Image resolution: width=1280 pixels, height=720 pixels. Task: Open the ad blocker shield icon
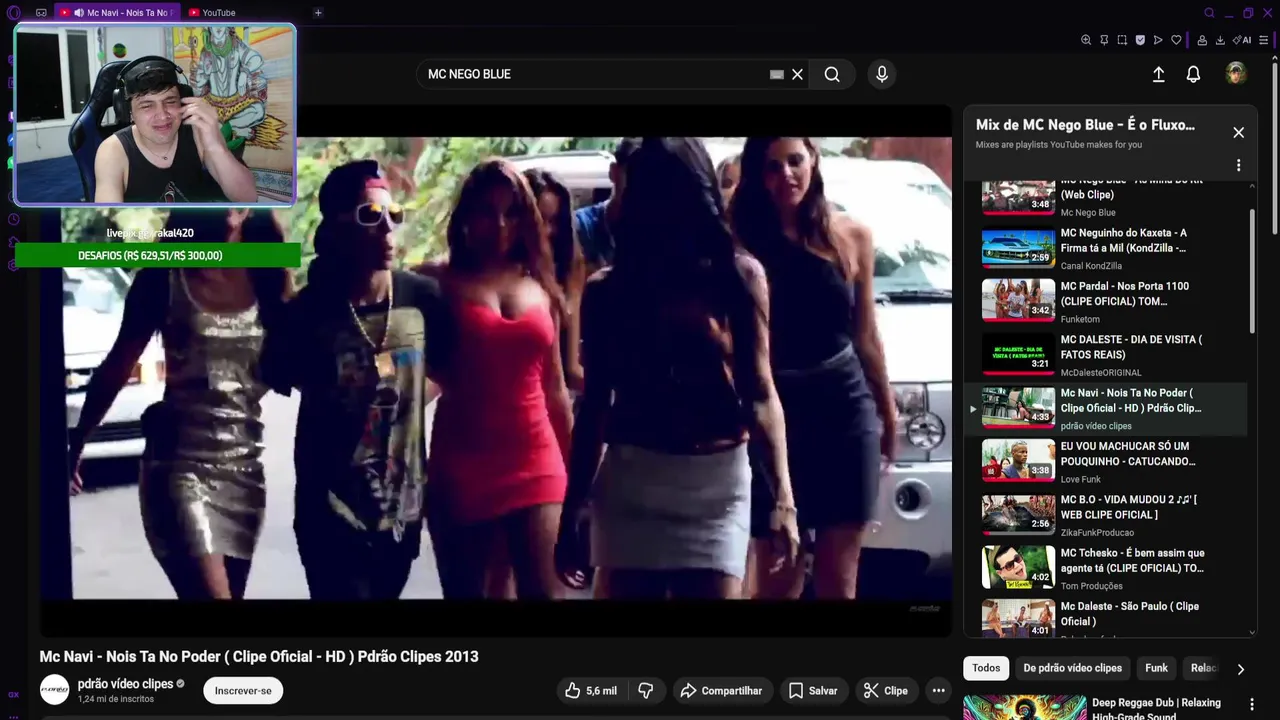pyautogui.click(x=1140, y=40)
